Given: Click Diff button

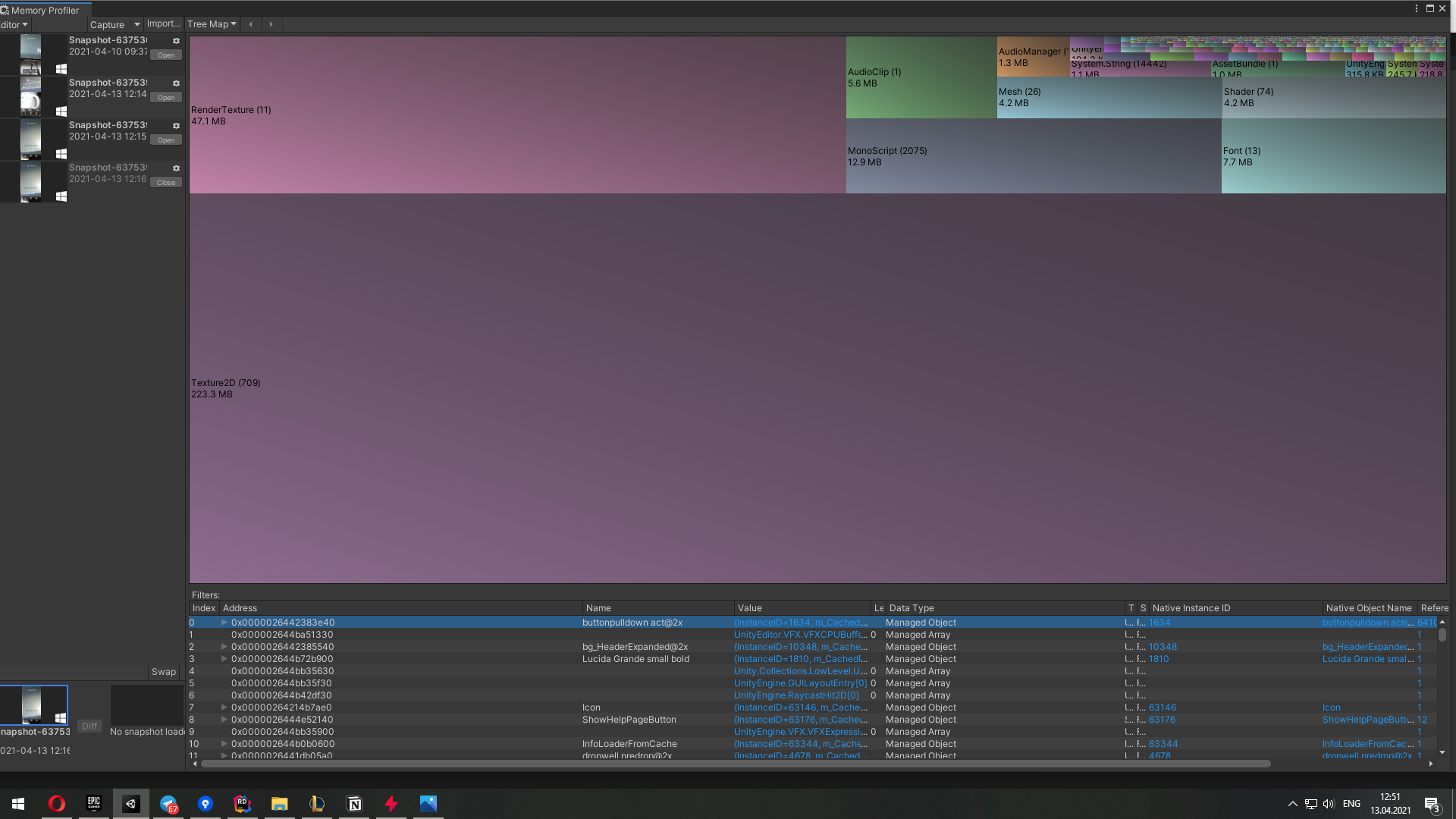Looking at the screenshot, I should [89, 726].
